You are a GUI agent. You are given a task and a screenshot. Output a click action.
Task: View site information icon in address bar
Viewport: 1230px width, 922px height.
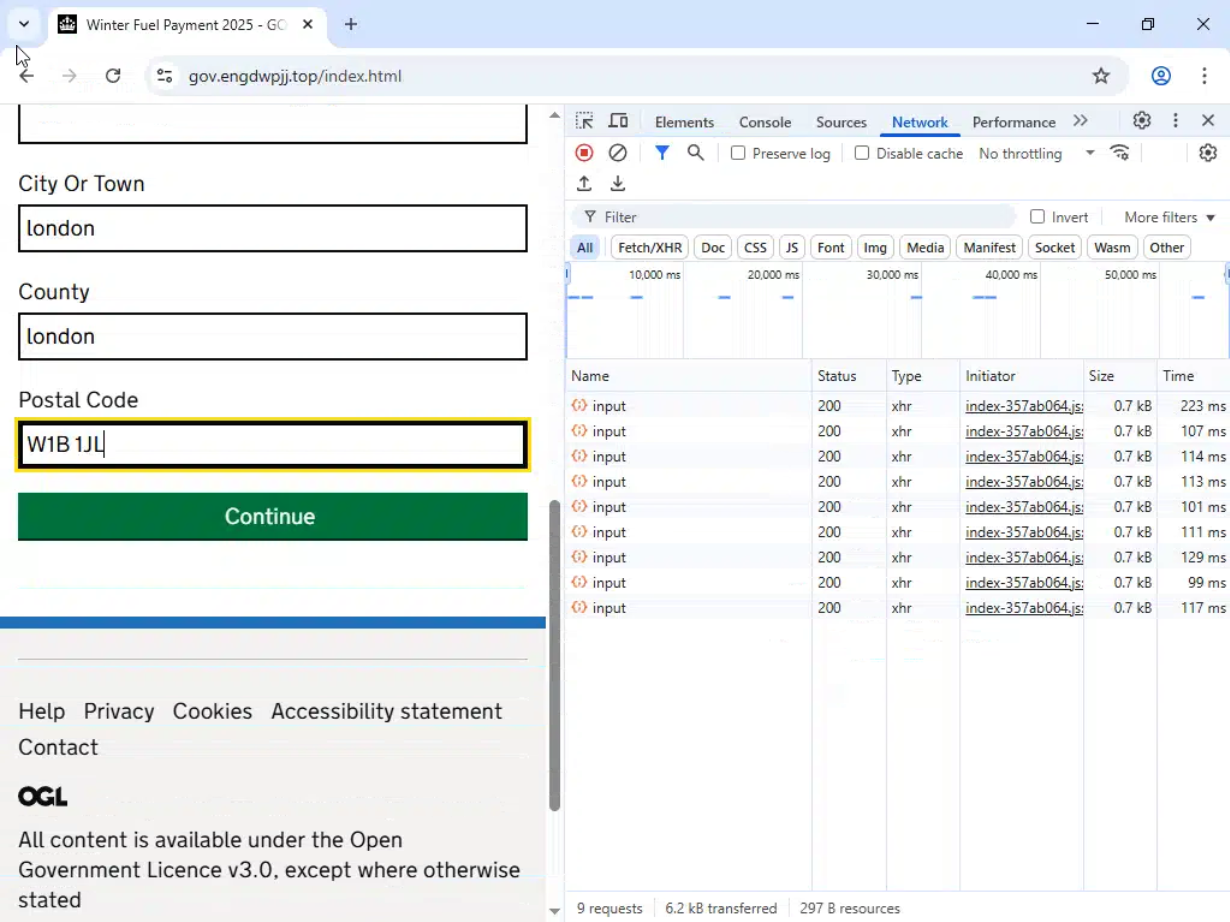click(165, 76)
